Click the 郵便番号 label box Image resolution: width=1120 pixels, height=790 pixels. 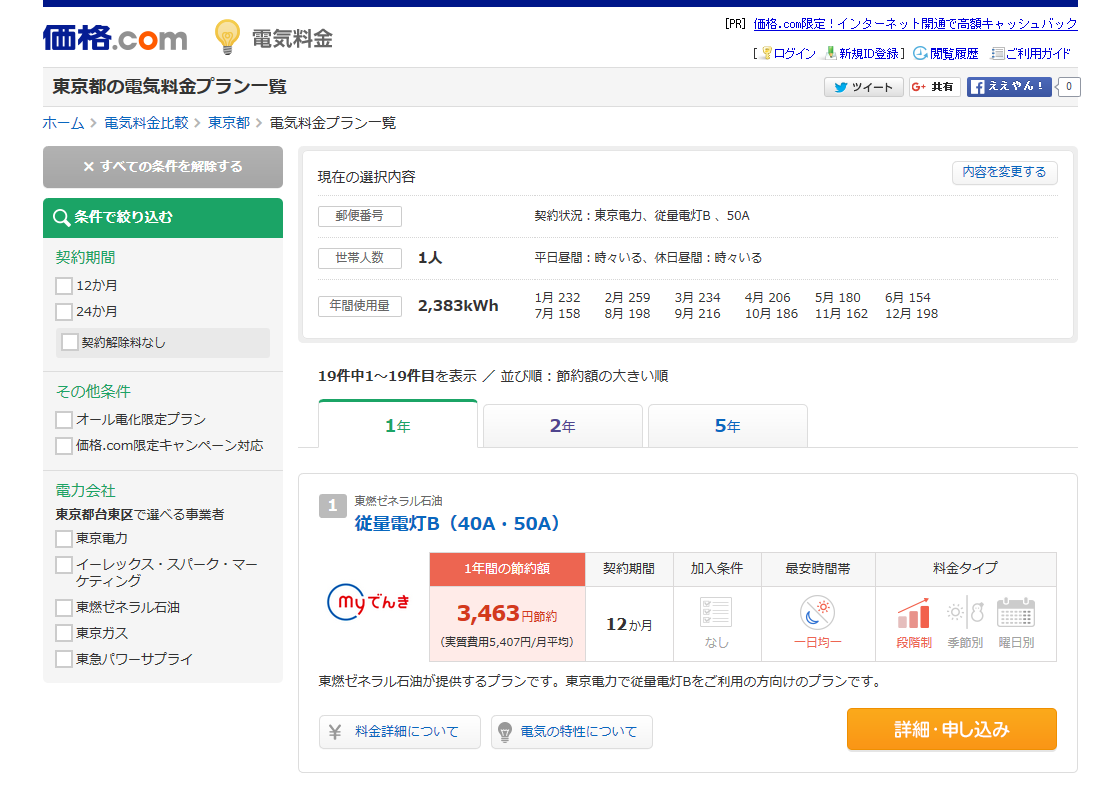(x=359, y=216)
